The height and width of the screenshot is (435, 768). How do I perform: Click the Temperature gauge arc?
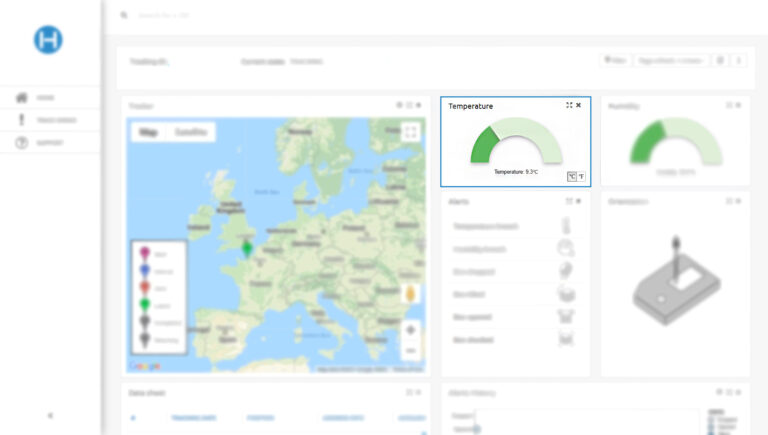(x=516, y=140)
